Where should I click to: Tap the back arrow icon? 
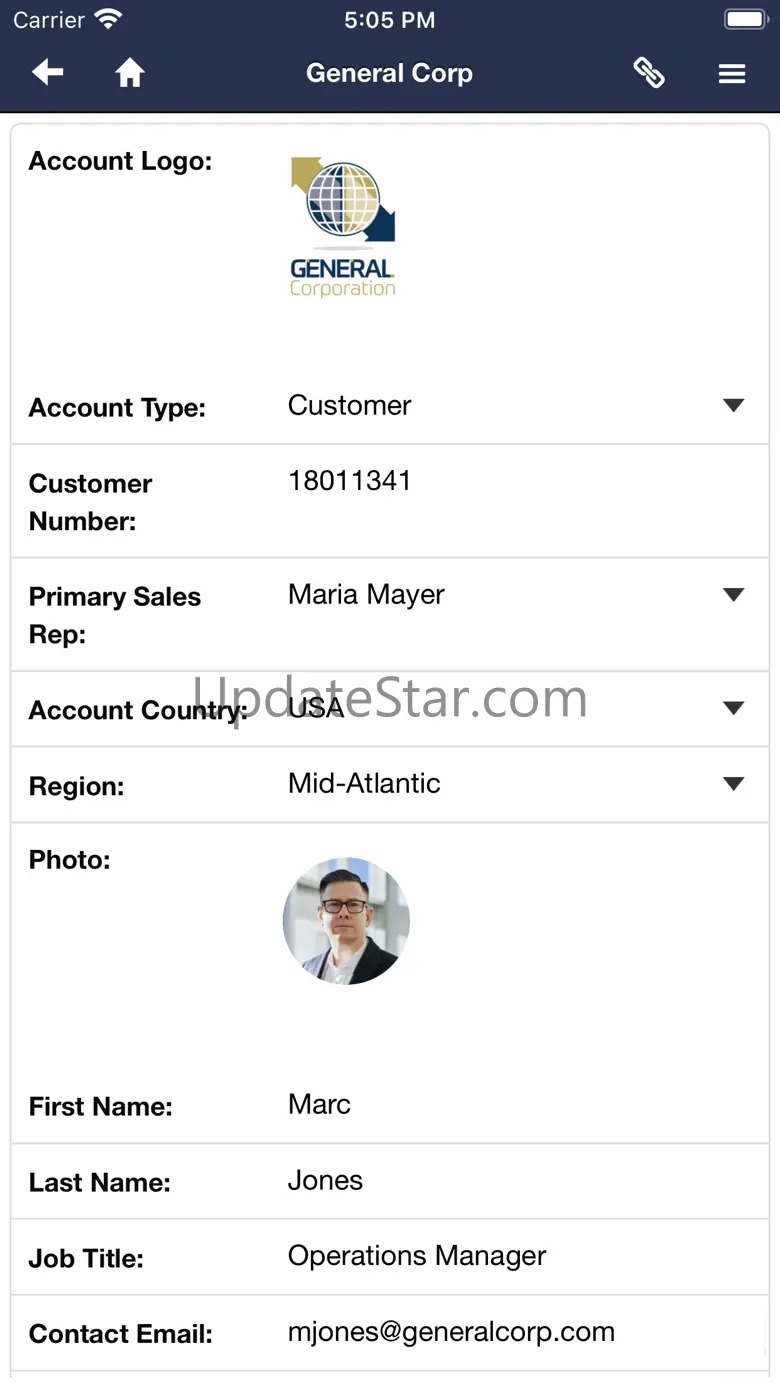pyautogui.click(x=47, y=73)
